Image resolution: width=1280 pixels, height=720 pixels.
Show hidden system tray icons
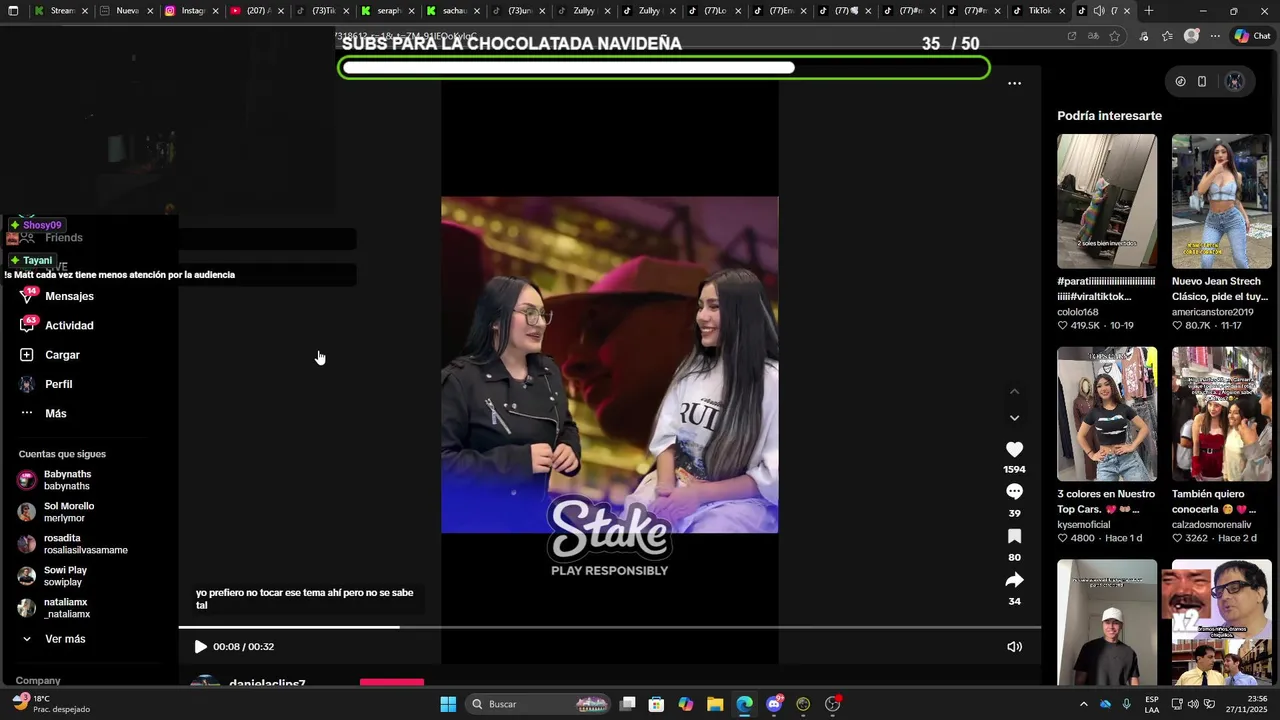1083,704
